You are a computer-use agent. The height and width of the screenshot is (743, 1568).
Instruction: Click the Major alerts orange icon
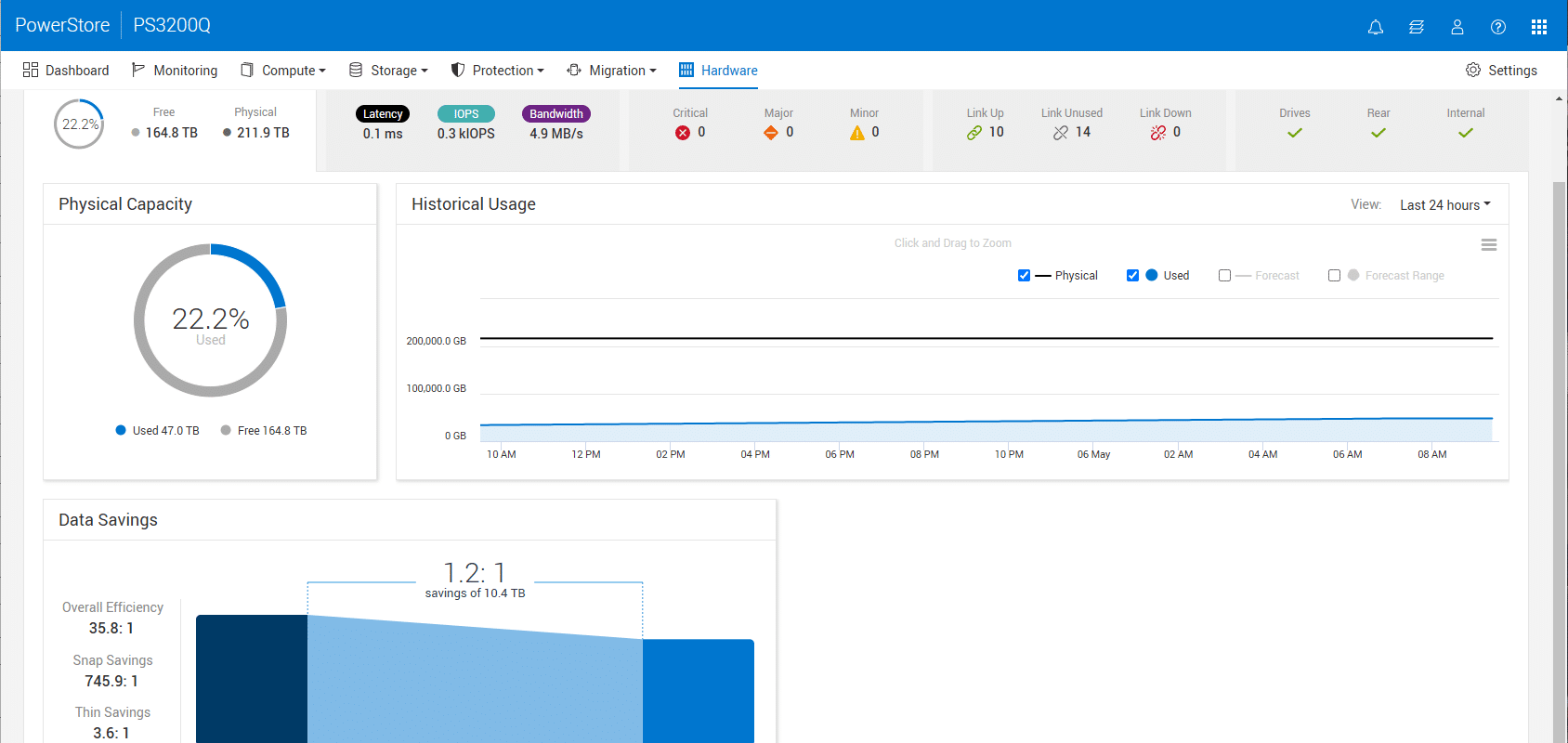click(771, 133)
